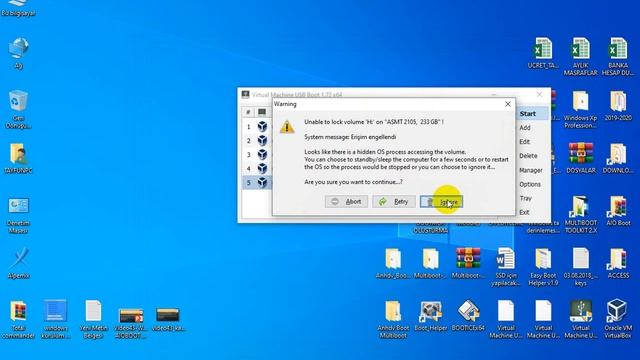Open the Multiboot- folder icon
The width and height of the screenshot is (640, 360).
(x=430, y=263)
